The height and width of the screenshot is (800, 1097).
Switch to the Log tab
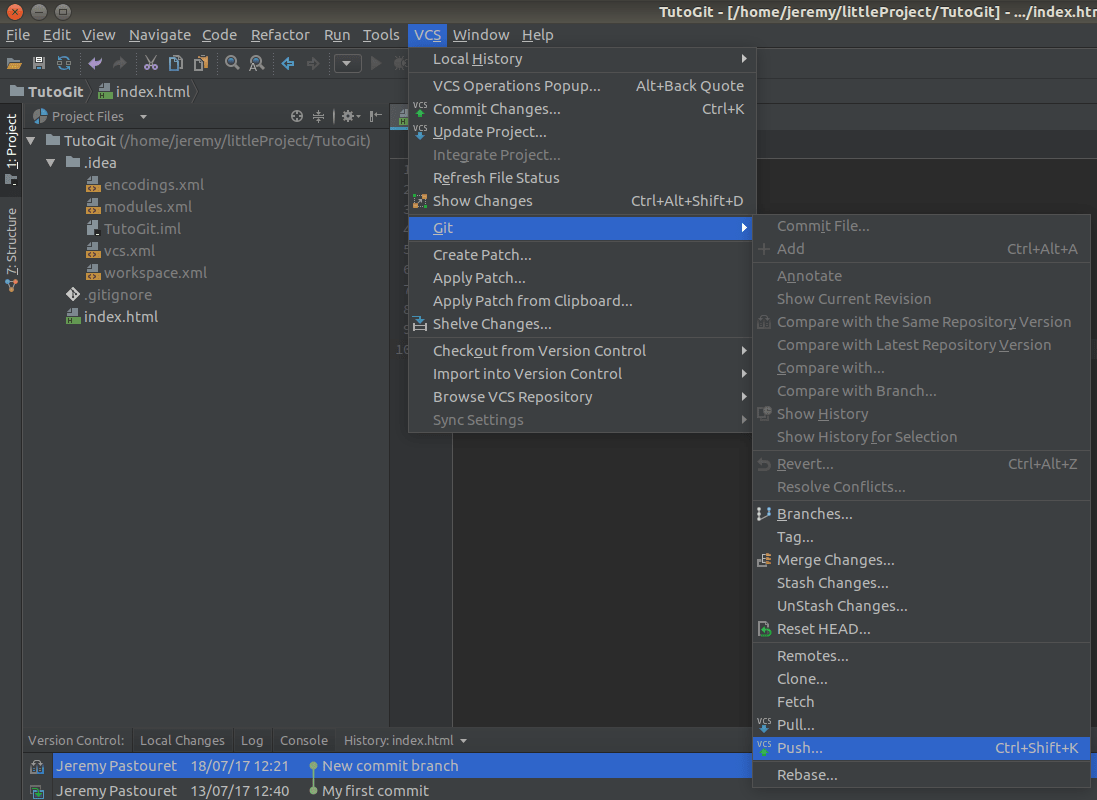(252, 741)
